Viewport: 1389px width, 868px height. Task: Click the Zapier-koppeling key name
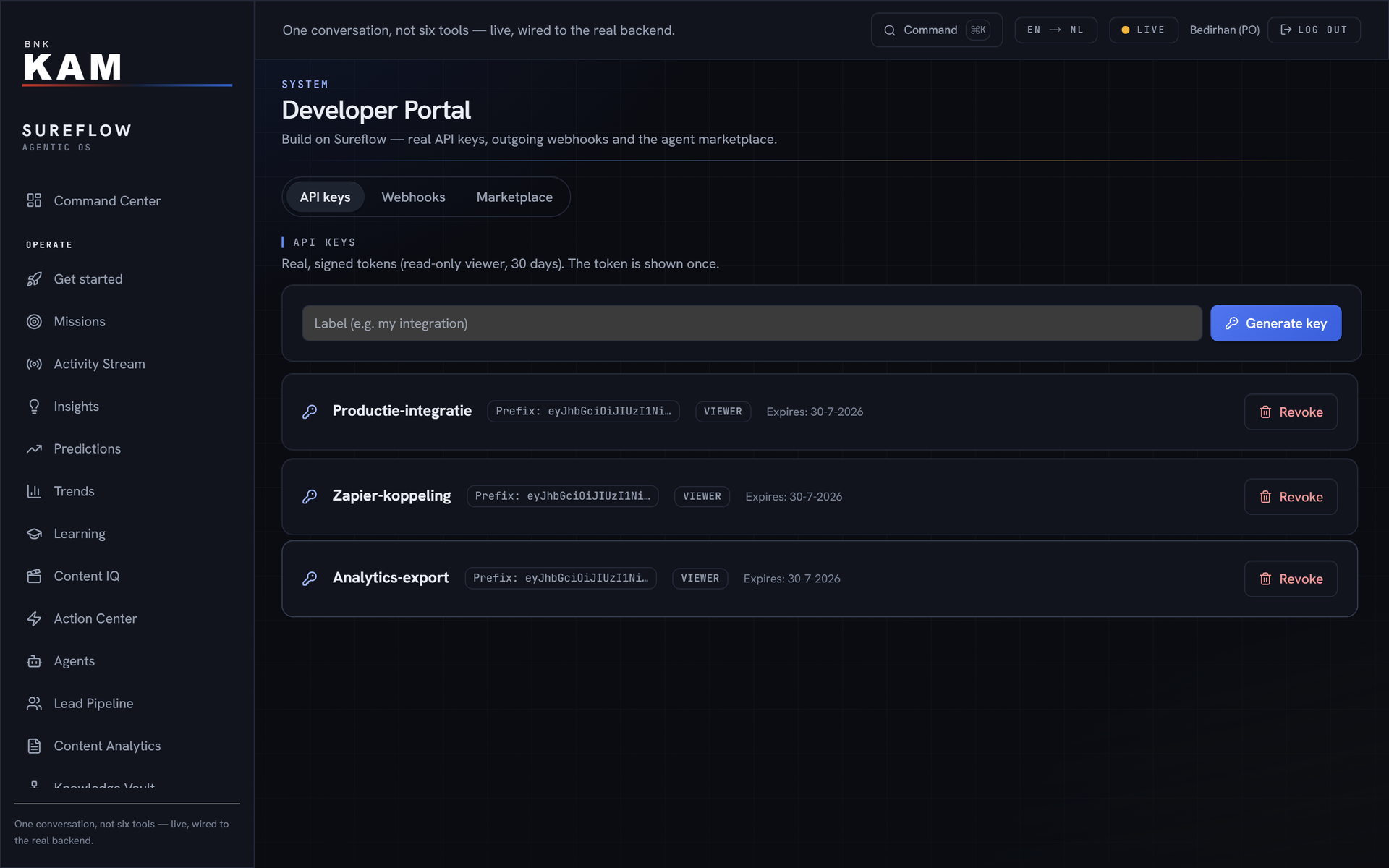tap(391, 495)
